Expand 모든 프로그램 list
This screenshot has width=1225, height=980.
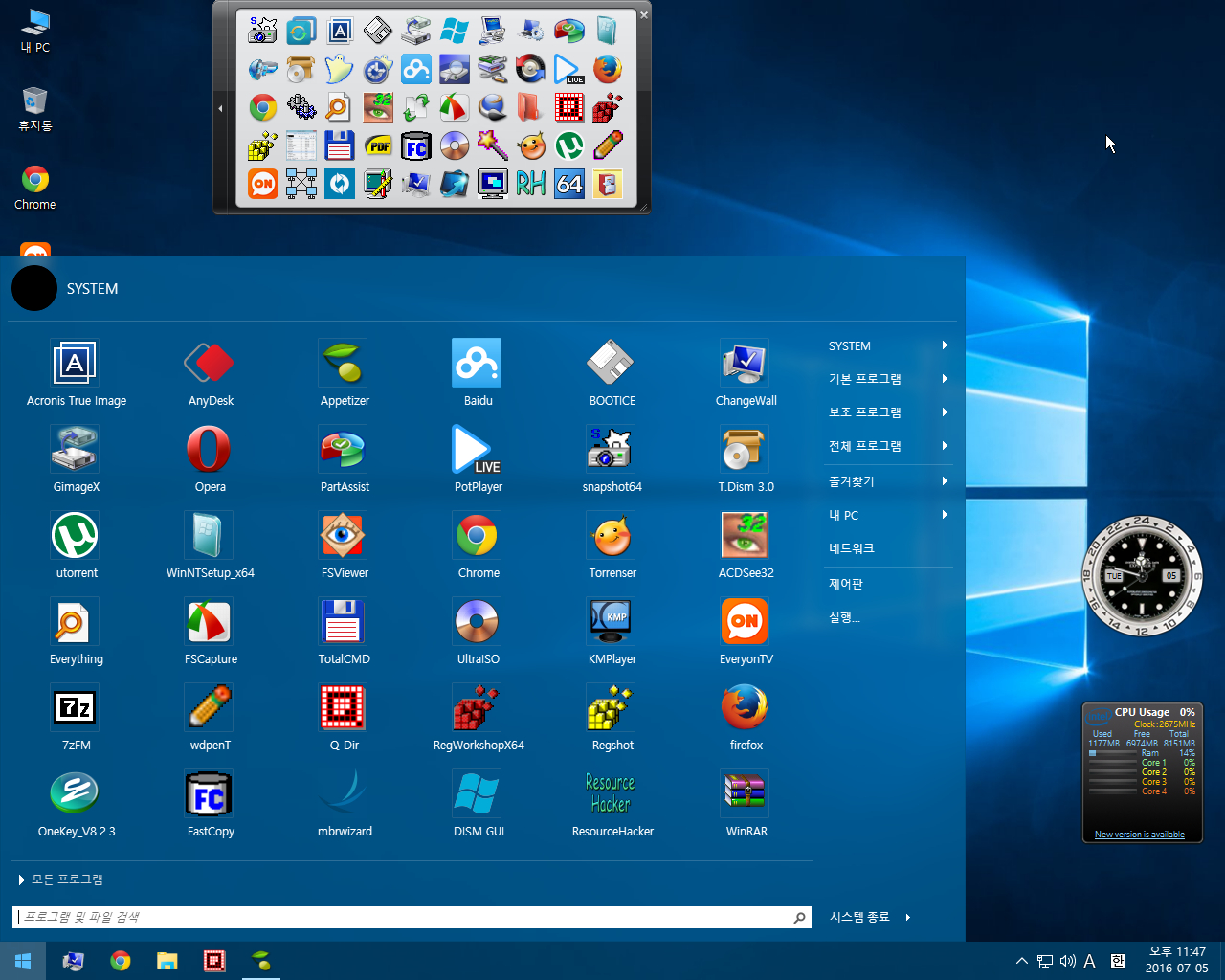[x=61, y=880]
